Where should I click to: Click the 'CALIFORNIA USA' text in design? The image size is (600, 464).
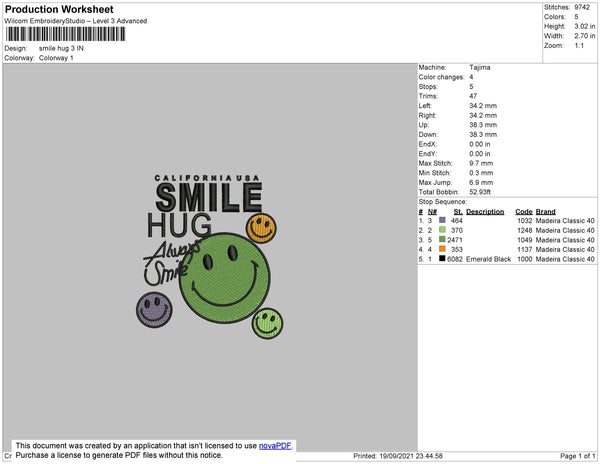(x=207, y=178)
